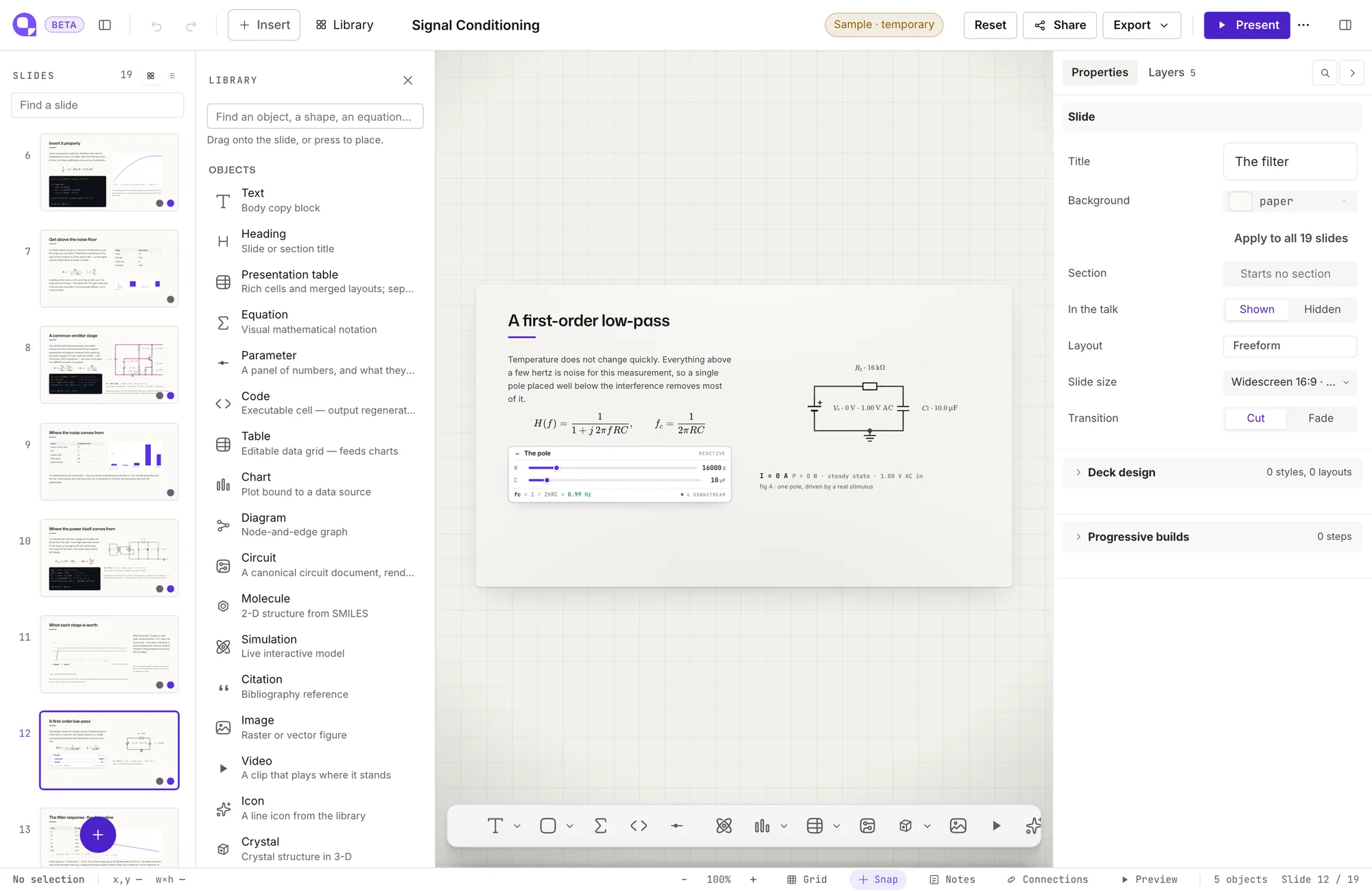Click the Reset button
Viewport: 1372px width, 891px height.
click(x=990, y=25)
